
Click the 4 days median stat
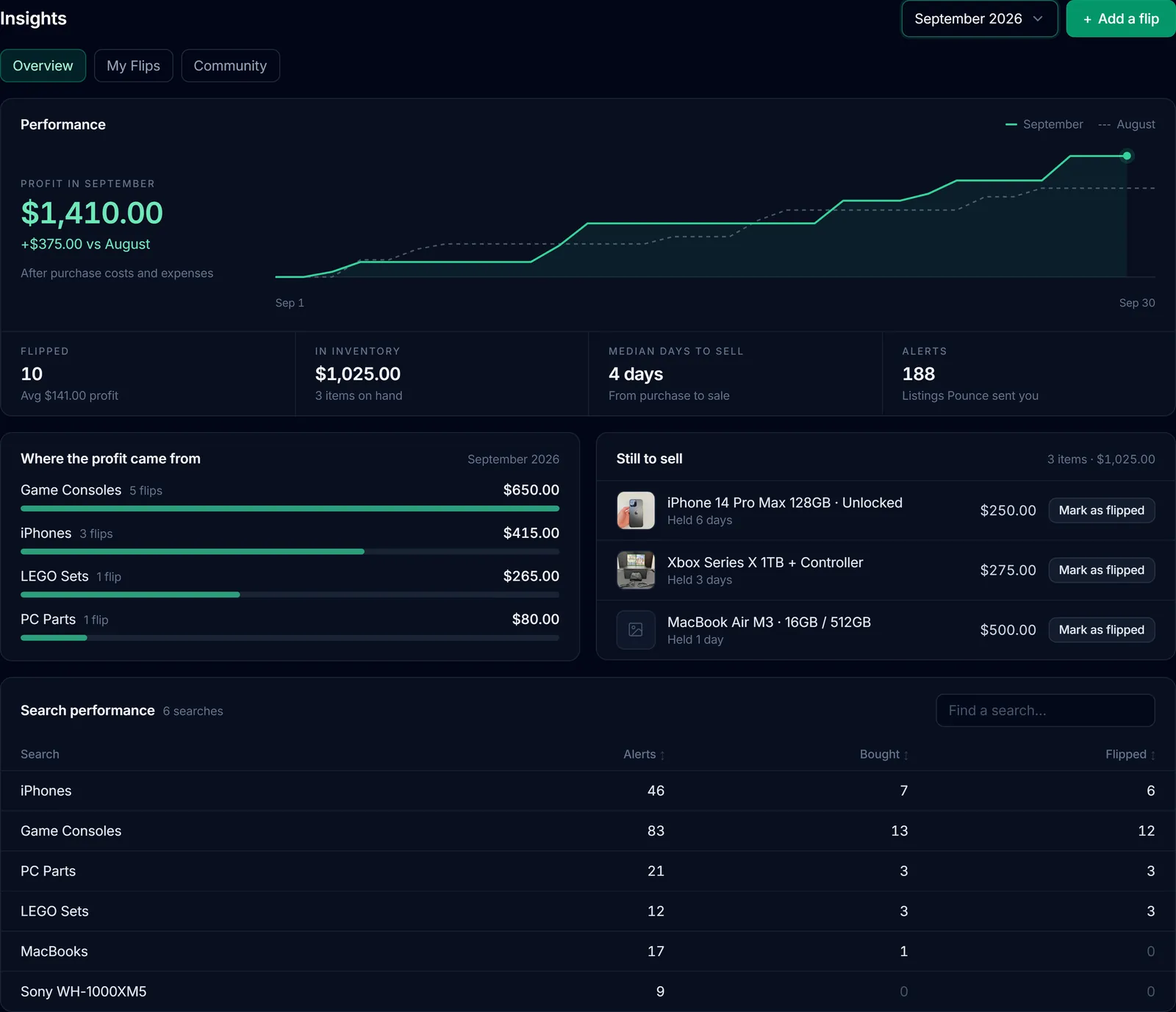tap(636, 374)
